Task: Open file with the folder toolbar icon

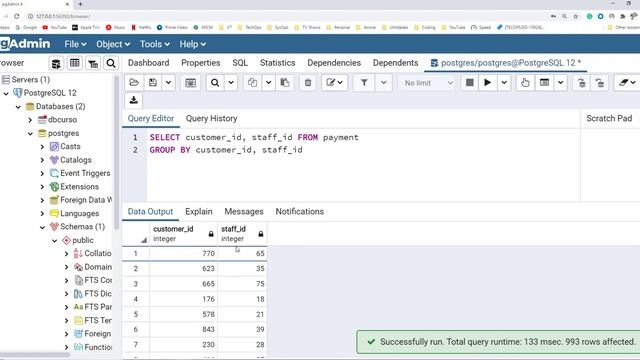Action: pyautogui.click(x=134, y=83)
